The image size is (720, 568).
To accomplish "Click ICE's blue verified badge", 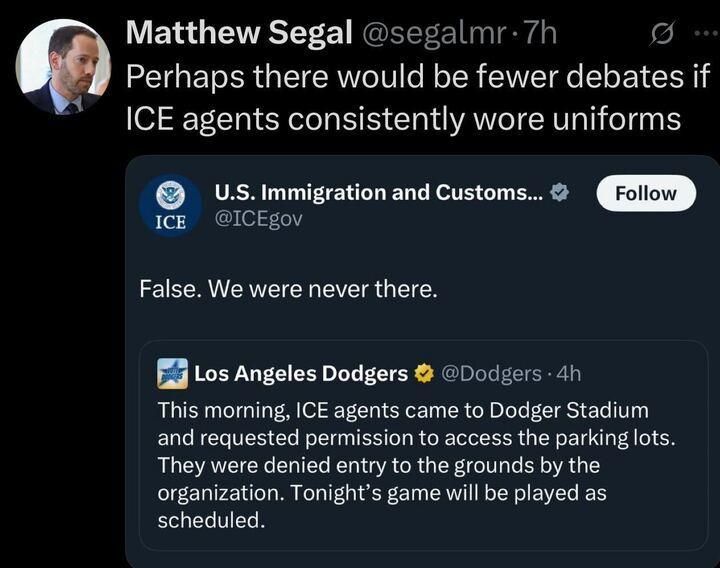I will point(560,193).
